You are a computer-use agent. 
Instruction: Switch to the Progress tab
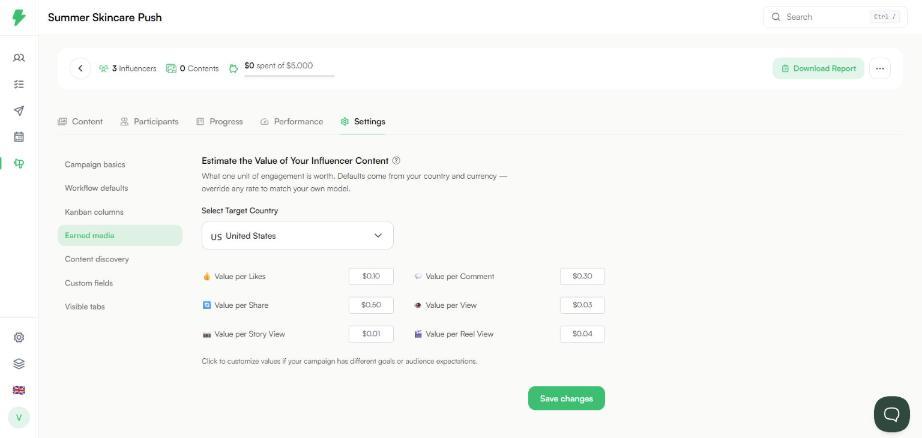[219, 122]
